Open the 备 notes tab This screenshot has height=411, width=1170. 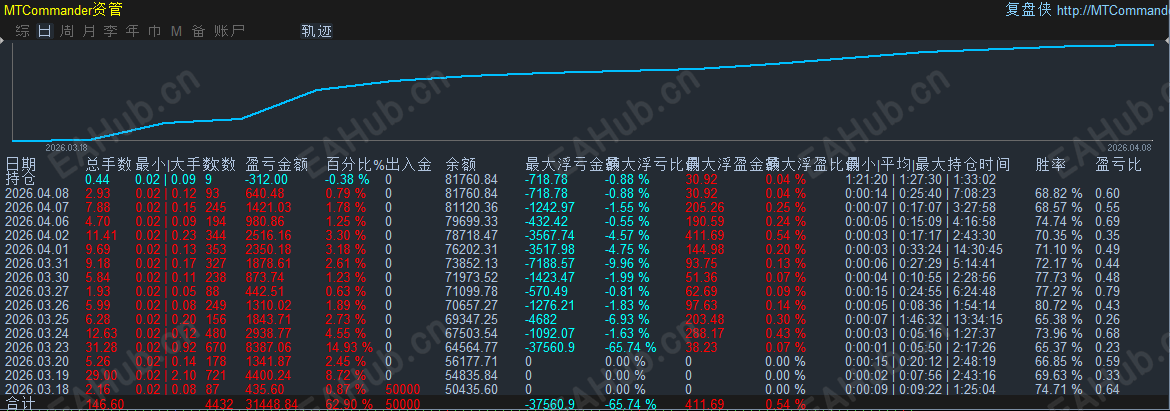198,31
